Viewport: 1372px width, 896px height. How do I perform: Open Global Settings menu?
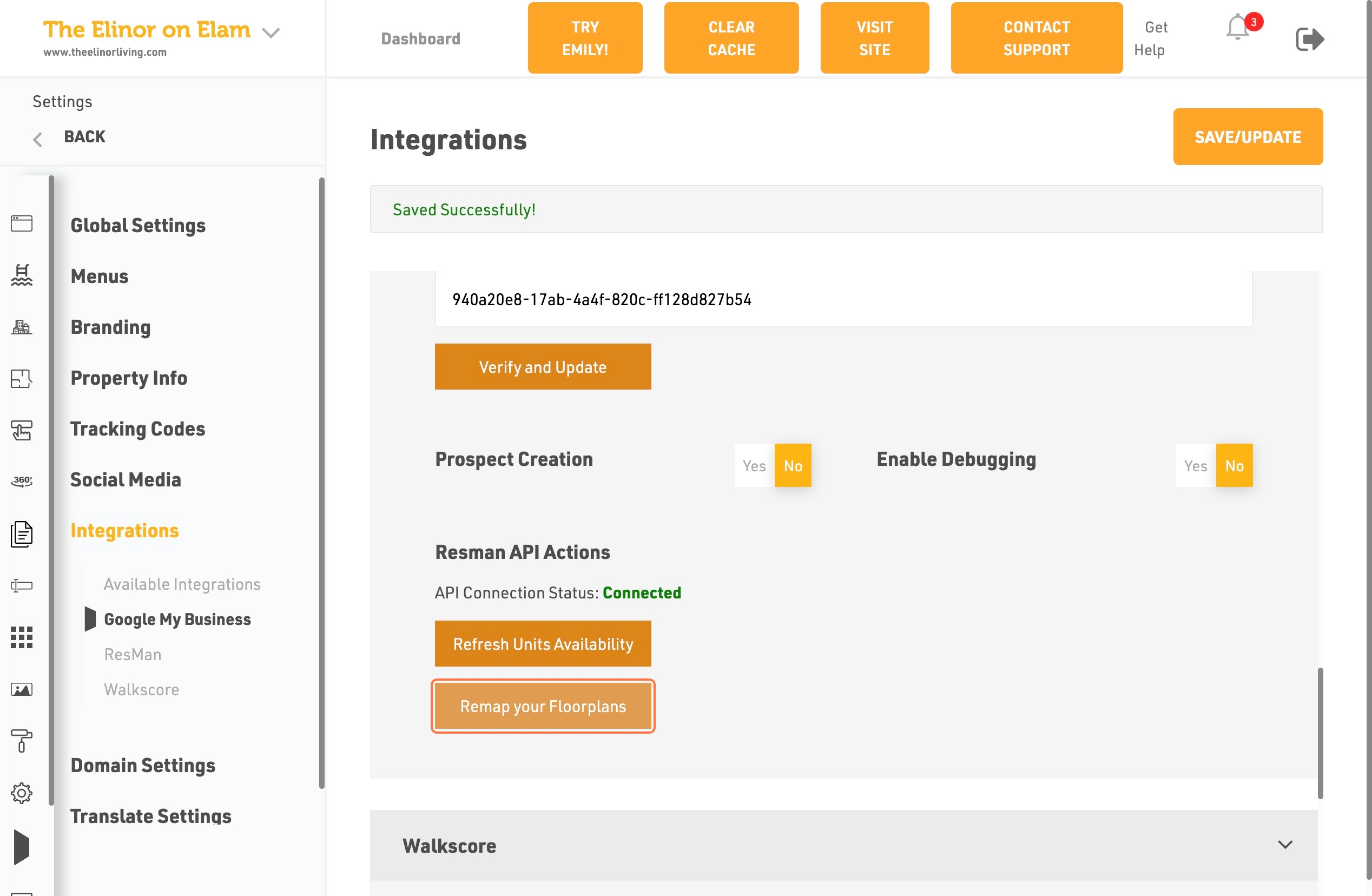click(x=138, y=226)
